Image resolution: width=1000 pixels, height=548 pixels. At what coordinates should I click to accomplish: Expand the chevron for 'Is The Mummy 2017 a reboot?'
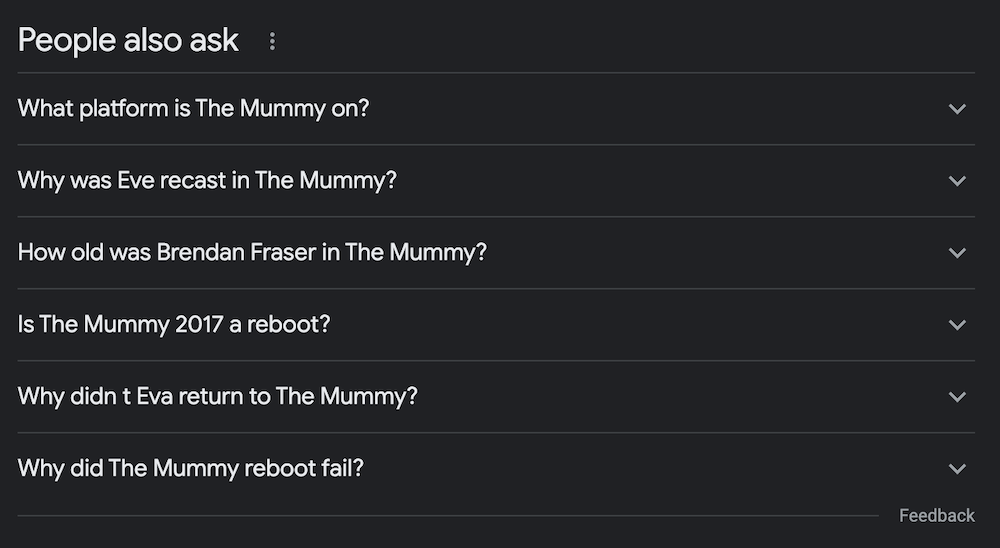[x=957, y=325]
